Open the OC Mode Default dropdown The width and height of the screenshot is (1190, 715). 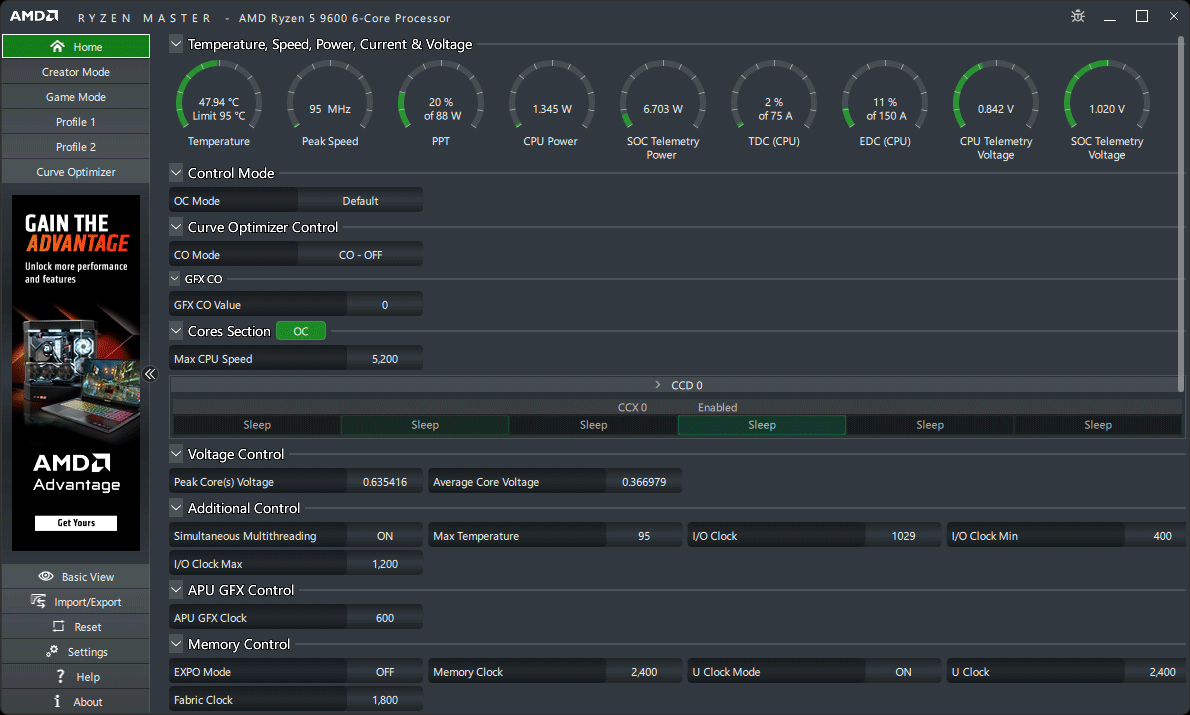(360, 200)
